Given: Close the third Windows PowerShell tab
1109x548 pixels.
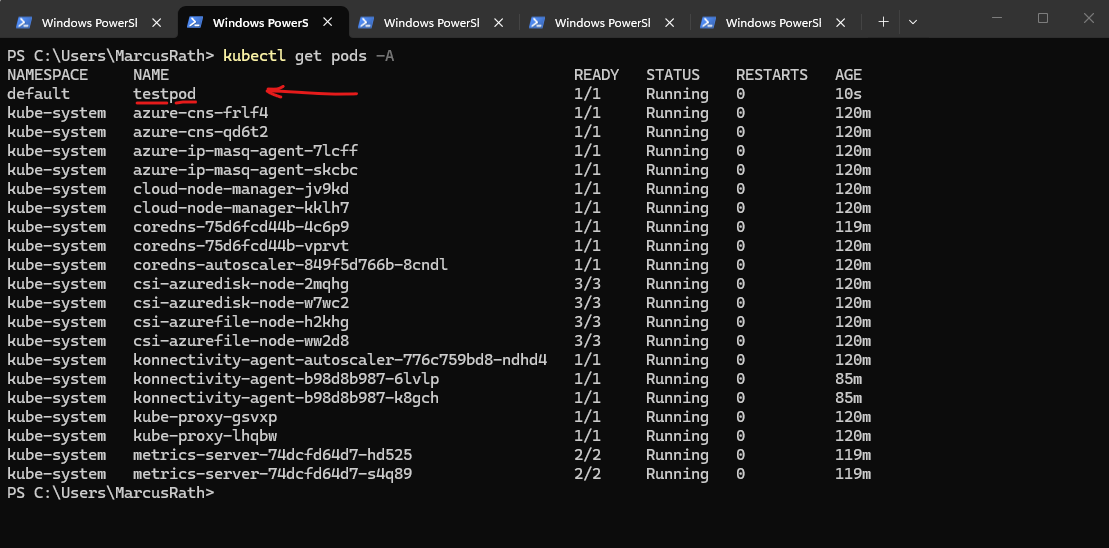Looking at the screenshot, I should click(x=497, y=22).
